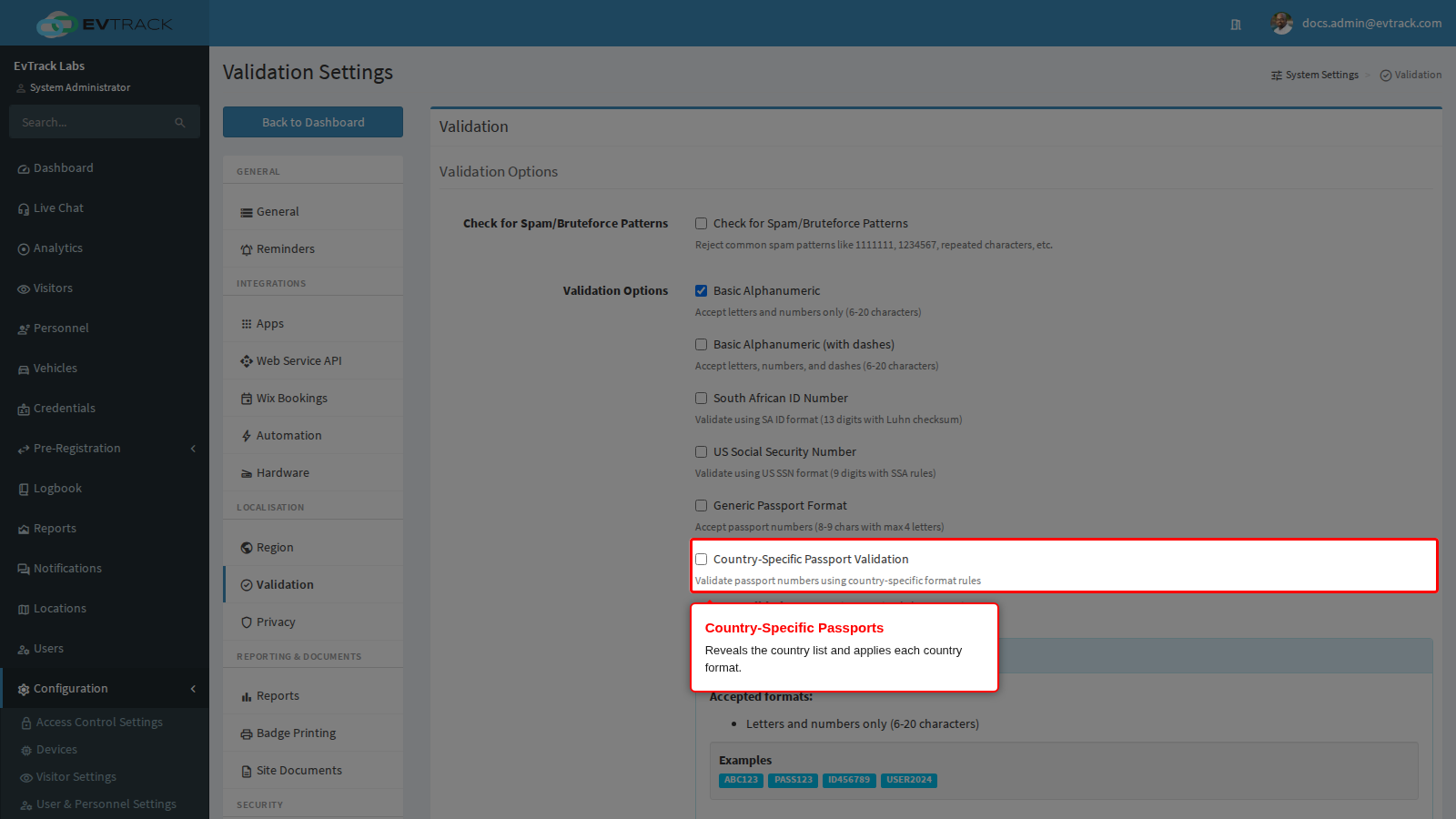
Task: Enable Generic Passport Format checkbox
Action: coord(701,506)
